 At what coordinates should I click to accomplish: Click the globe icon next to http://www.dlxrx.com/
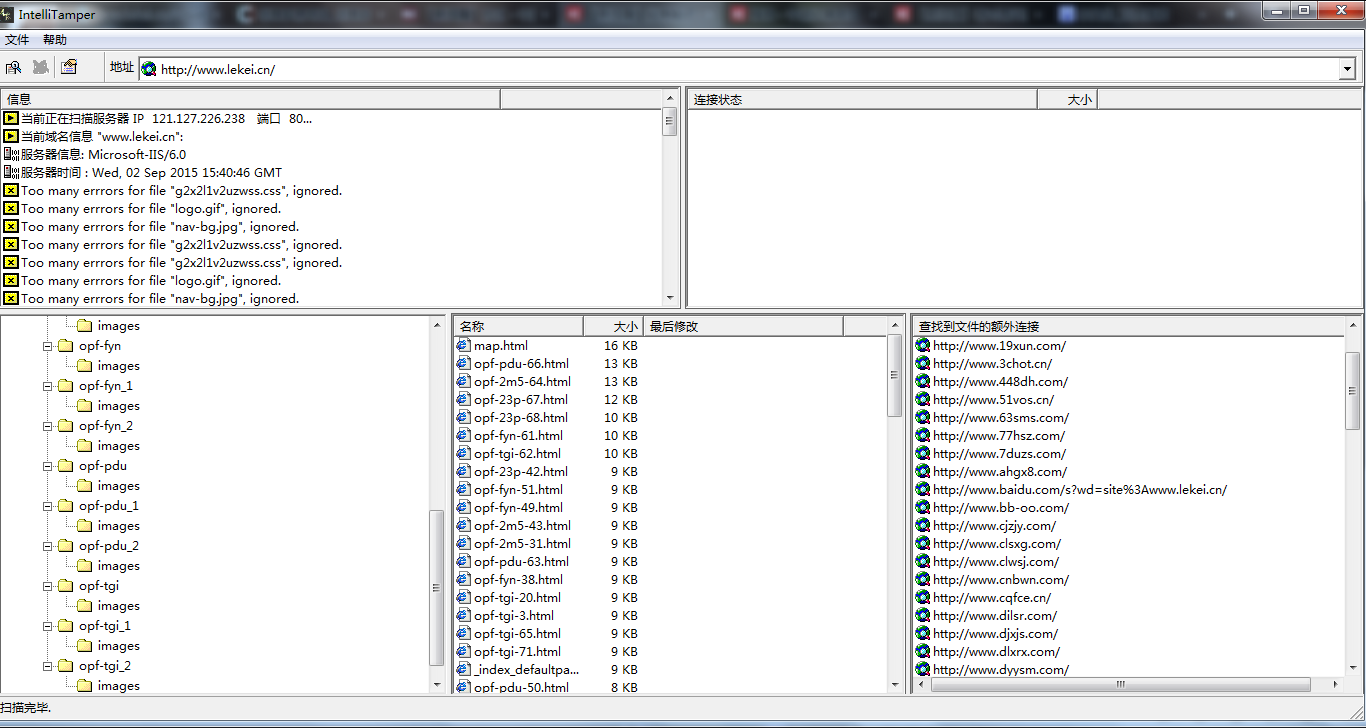(923, 651)
